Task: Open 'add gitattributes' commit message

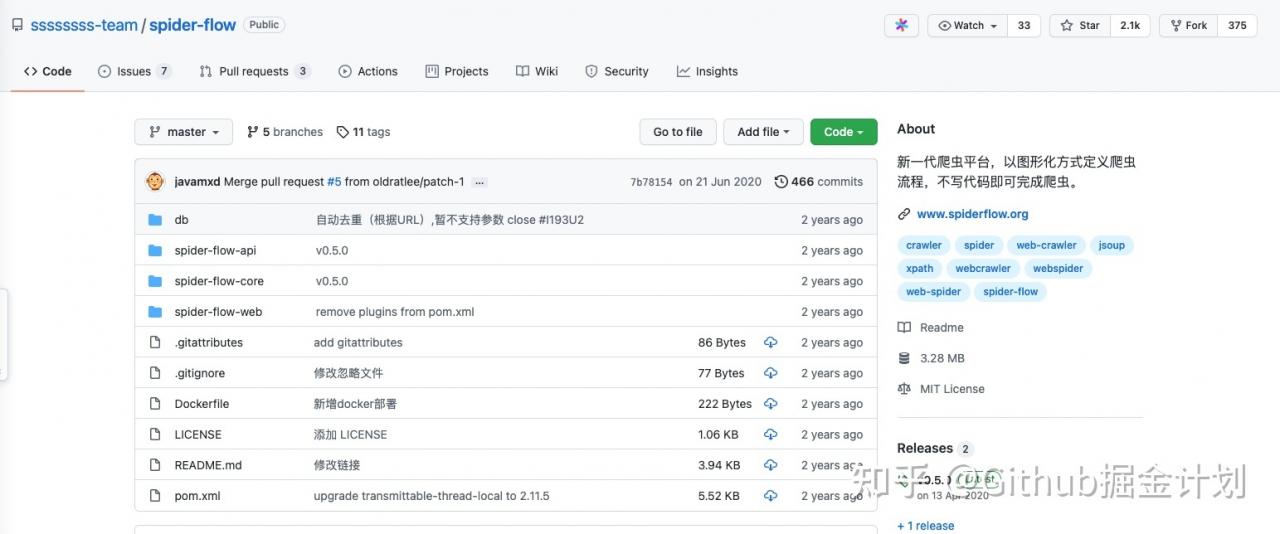Action: (358, 342)
